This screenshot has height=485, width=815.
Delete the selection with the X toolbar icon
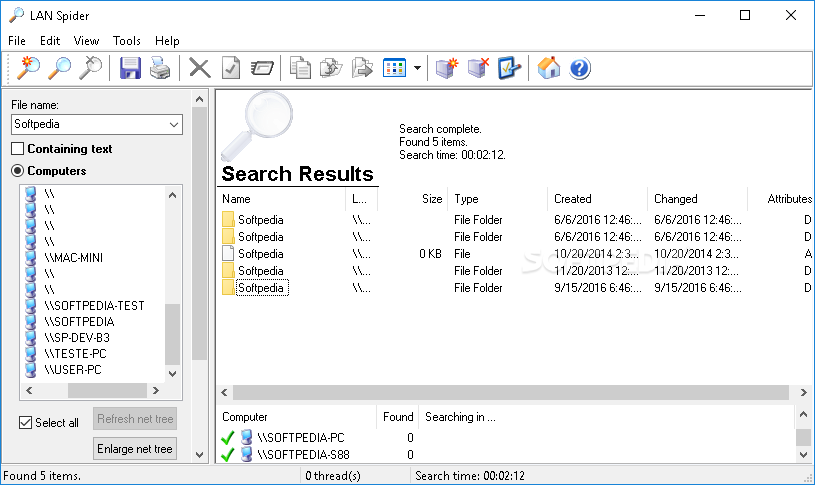(x=200, y=68)
